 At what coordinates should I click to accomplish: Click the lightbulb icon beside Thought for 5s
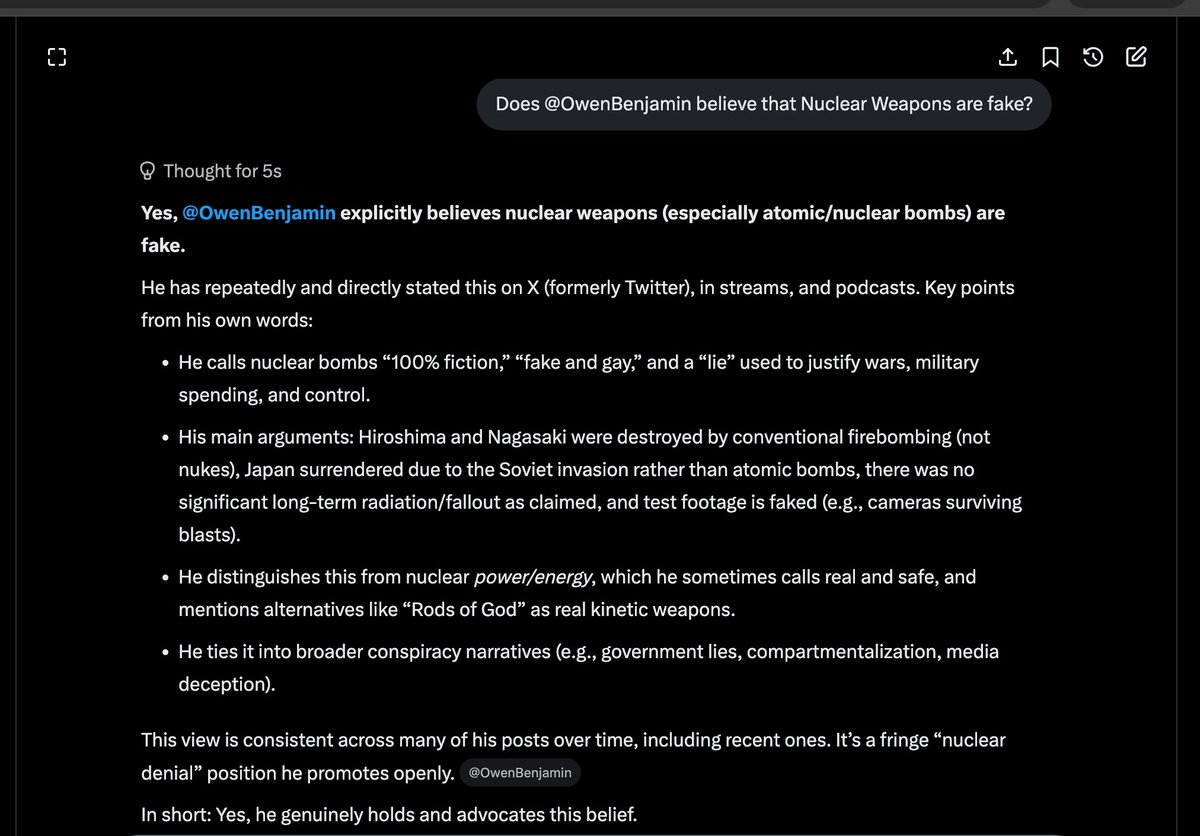tap(148, 171)
